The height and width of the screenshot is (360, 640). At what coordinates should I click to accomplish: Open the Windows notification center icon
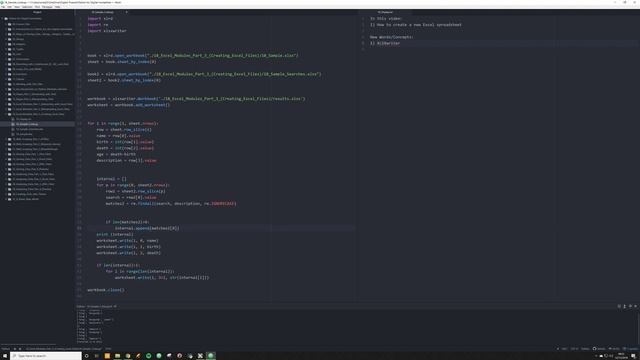pos(634,356)
